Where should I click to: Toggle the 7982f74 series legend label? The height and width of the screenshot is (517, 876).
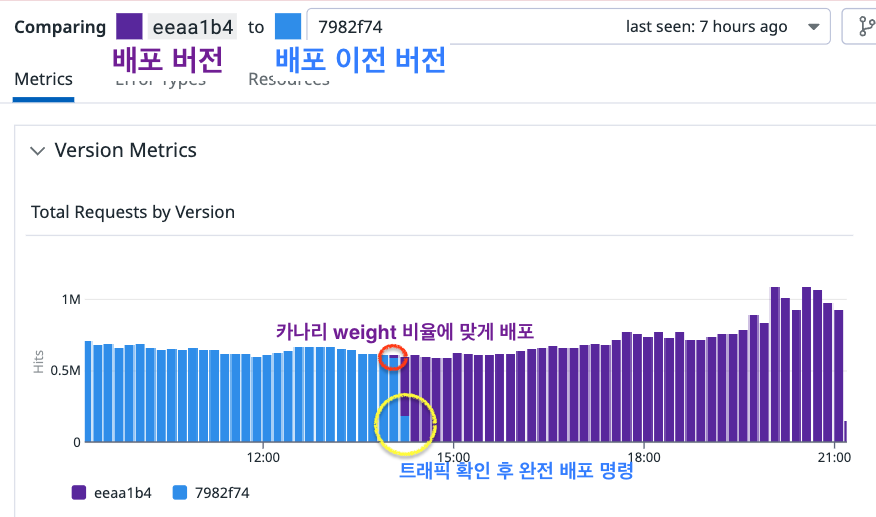click(x=220, y=492)
